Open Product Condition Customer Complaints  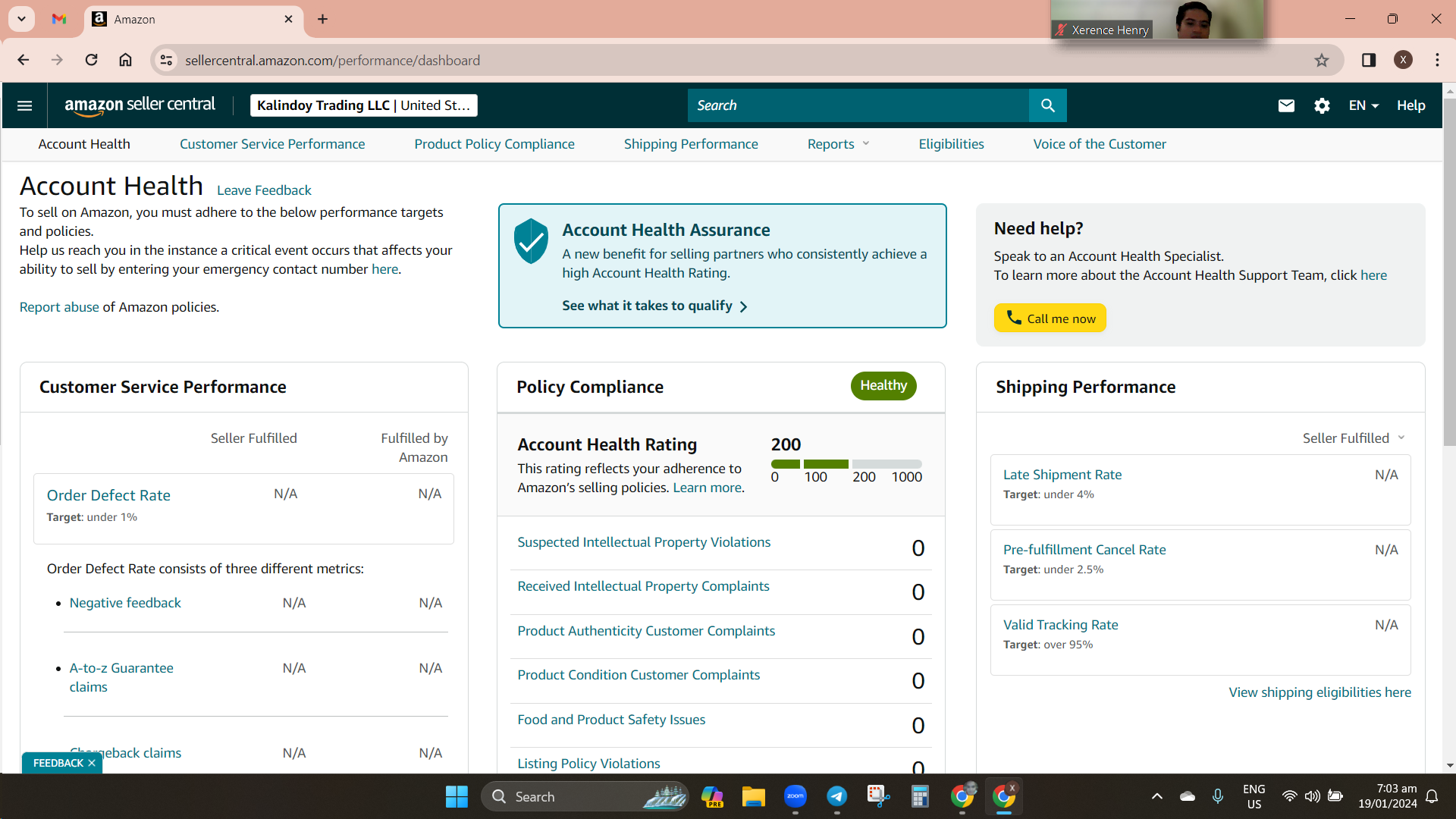point(639,675)
